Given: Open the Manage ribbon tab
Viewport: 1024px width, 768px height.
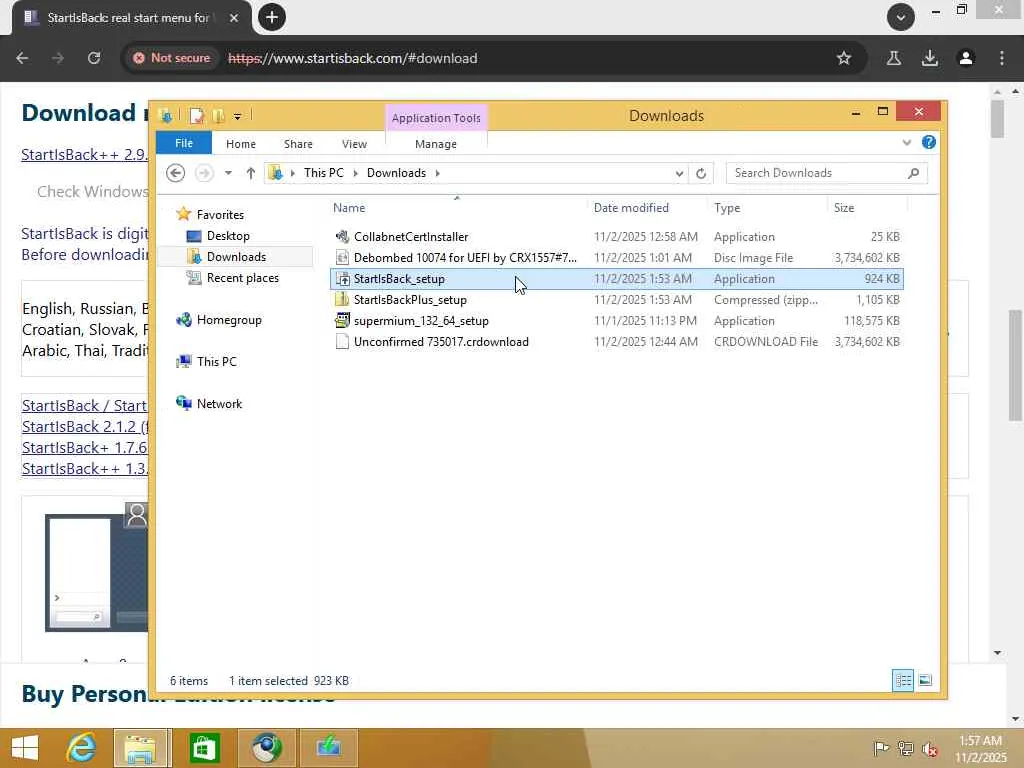Looking at the screenshot, I should click(436, 144).
